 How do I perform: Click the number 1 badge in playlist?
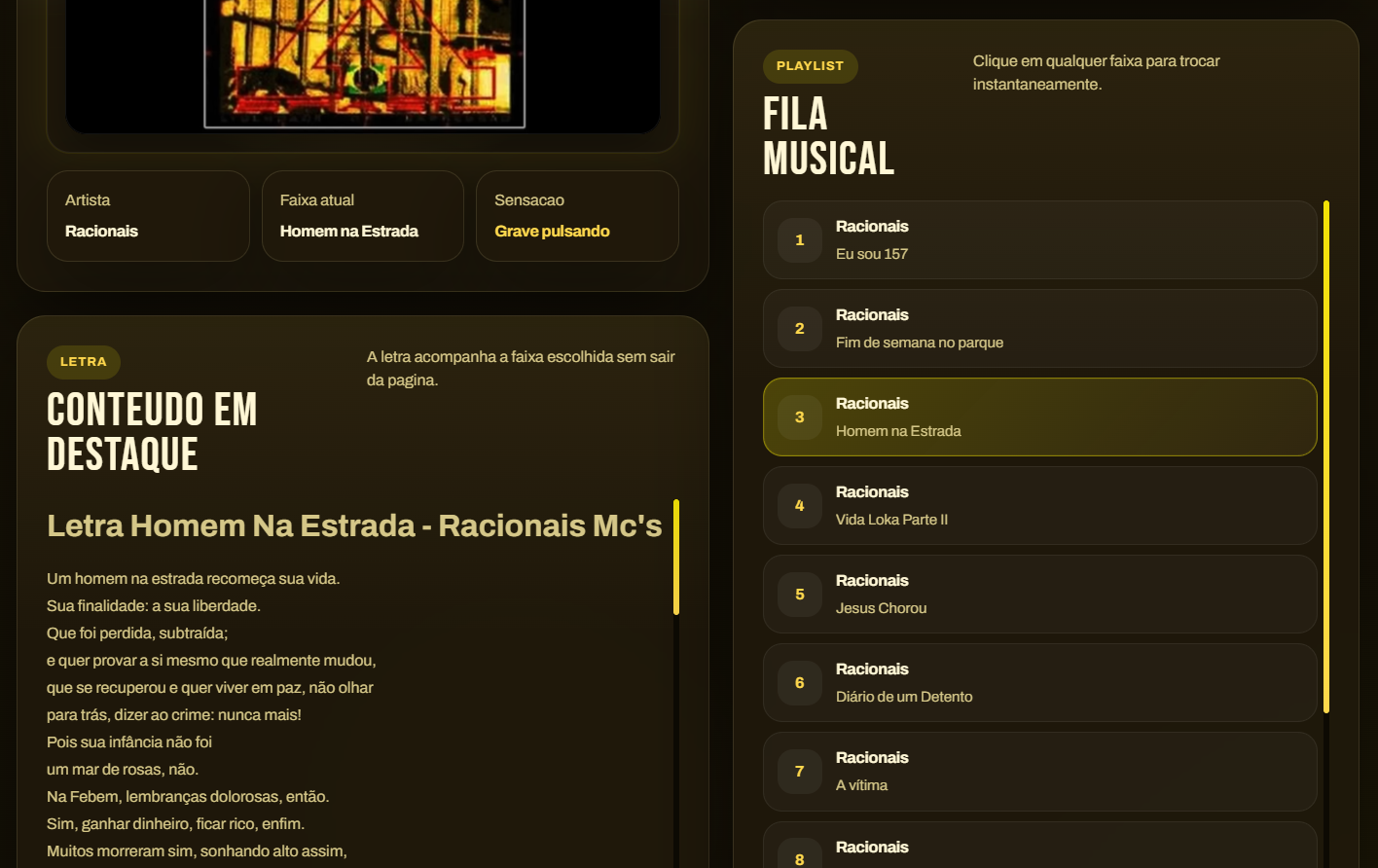(800, 240)
